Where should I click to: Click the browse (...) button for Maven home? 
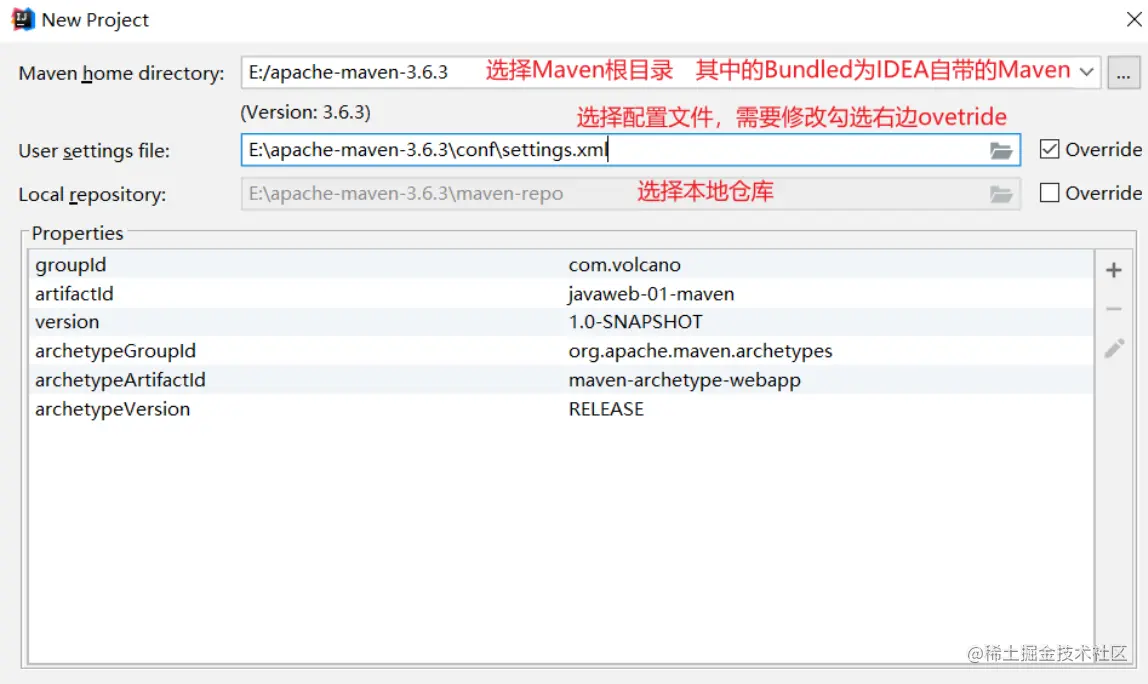tap(1123, 73)
